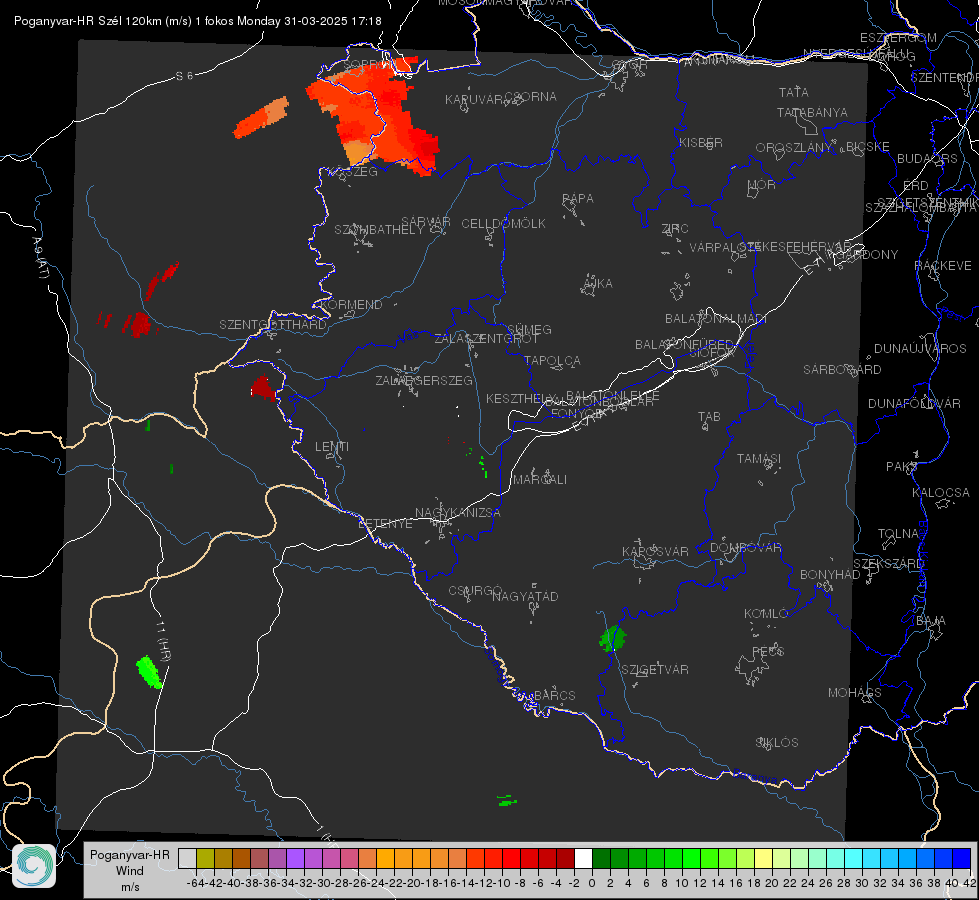Select the KAPOSVÁR city label

[x=655, y=551]
